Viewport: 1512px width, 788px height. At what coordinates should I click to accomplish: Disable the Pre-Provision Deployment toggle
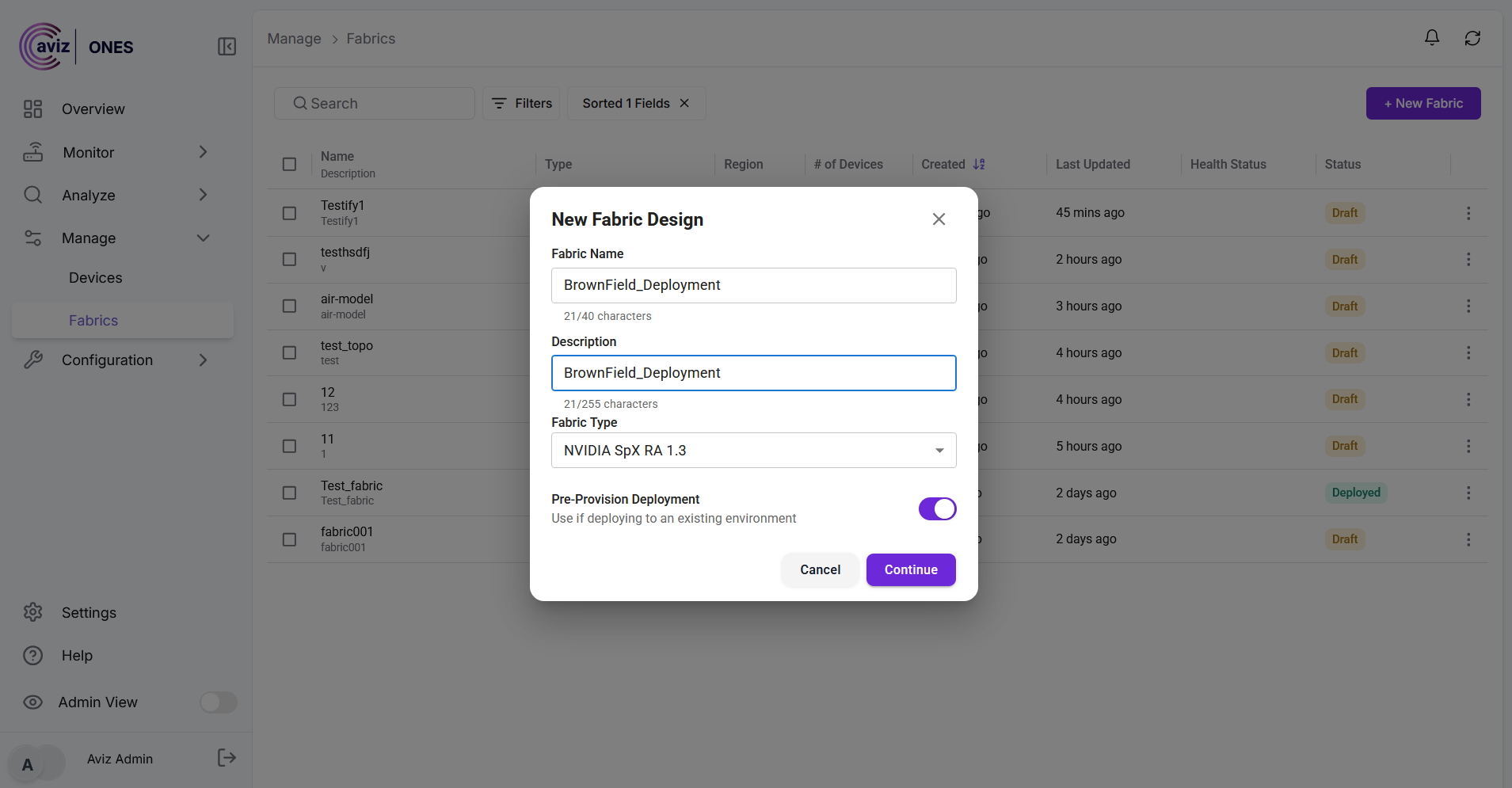coord(937,508)
